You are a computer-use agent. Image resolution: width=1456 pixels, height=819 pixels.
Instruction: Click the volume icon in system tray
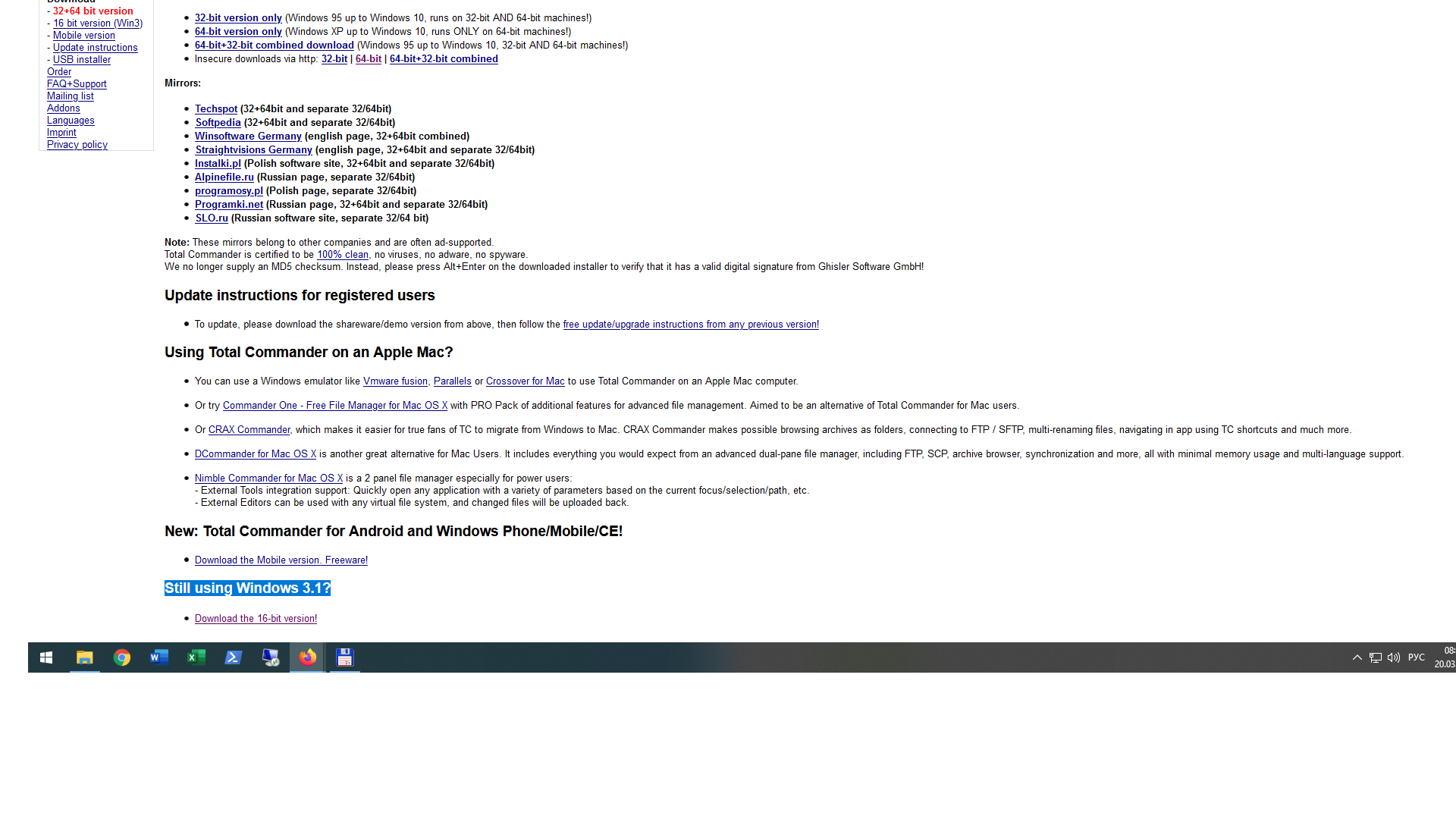[x=1394, y=657]
